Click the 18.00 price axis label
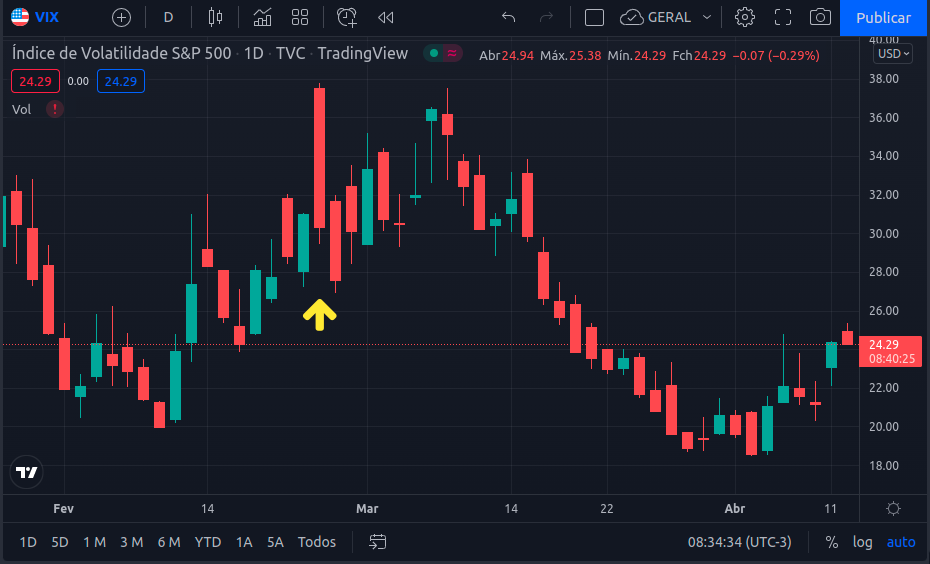 (x=884, y=466)
